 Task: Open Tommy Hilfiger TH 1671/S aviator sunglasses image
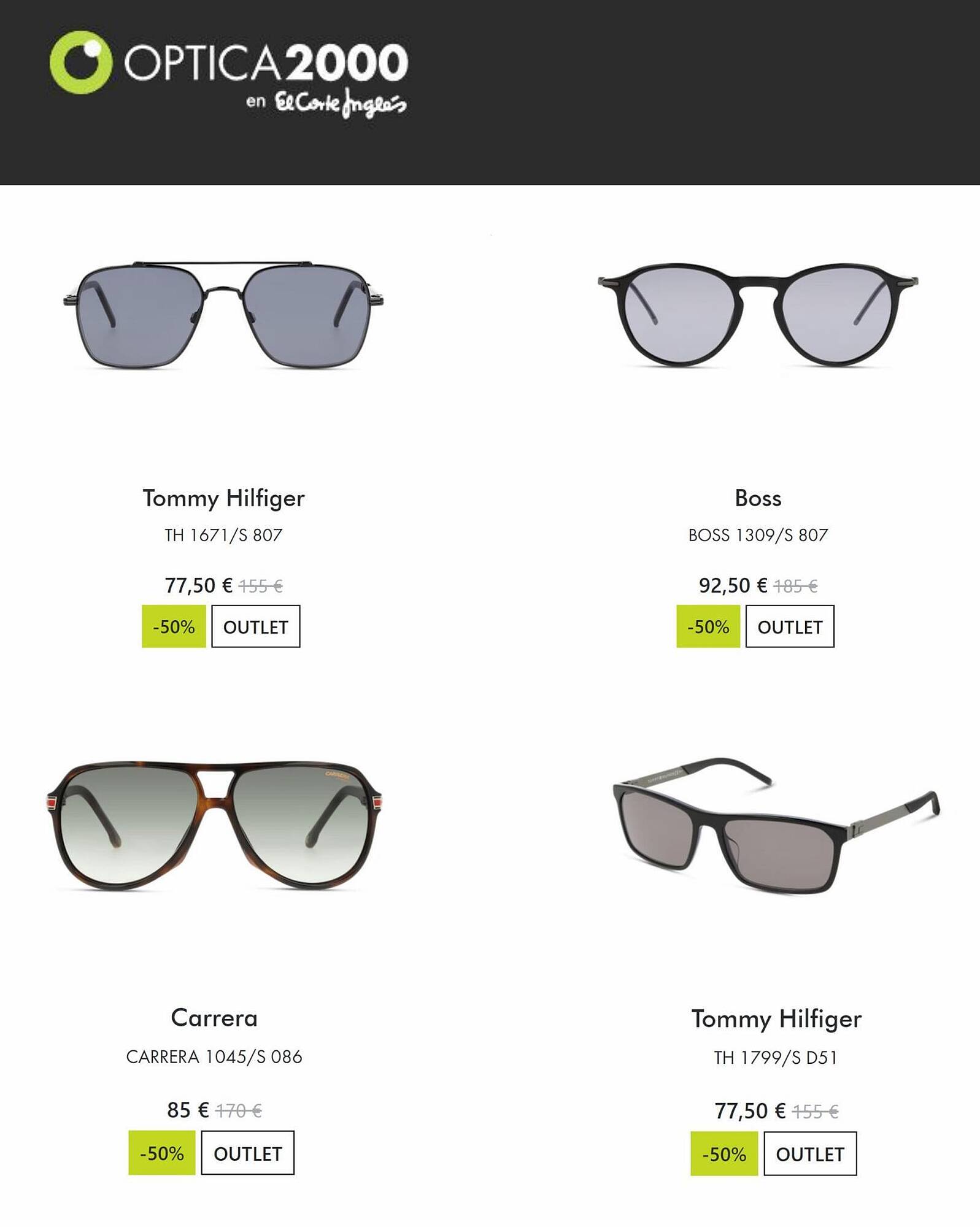point(223,314)
